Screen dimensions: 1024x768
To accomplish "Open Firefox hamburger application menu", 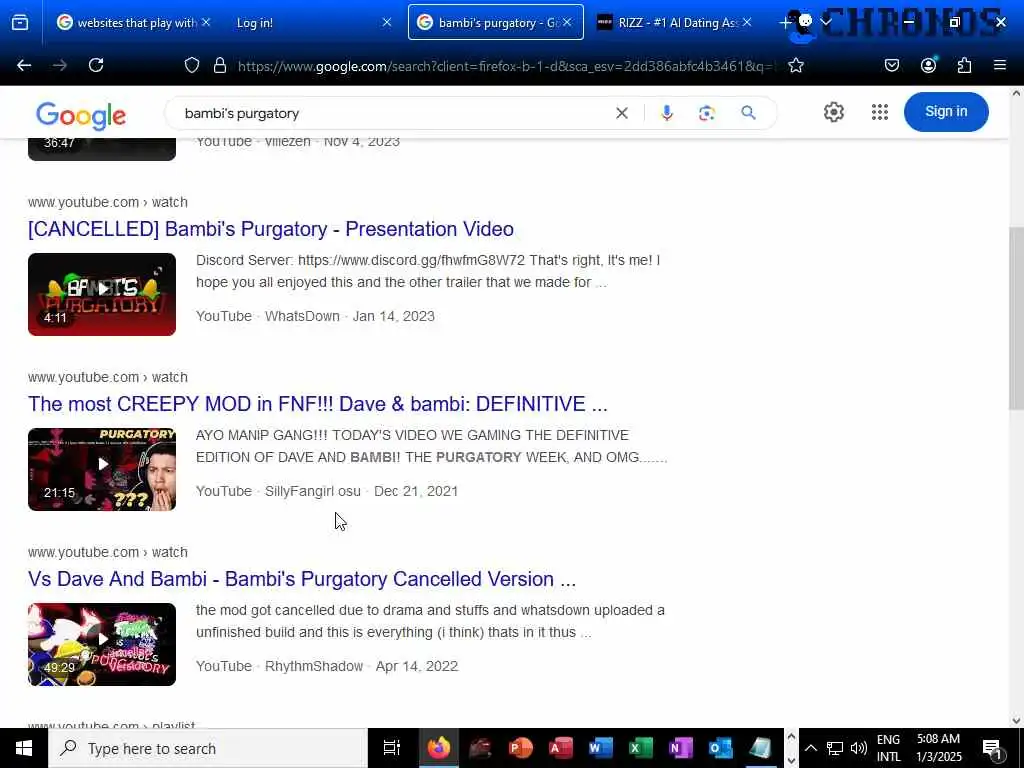I will pos(1000,65).
